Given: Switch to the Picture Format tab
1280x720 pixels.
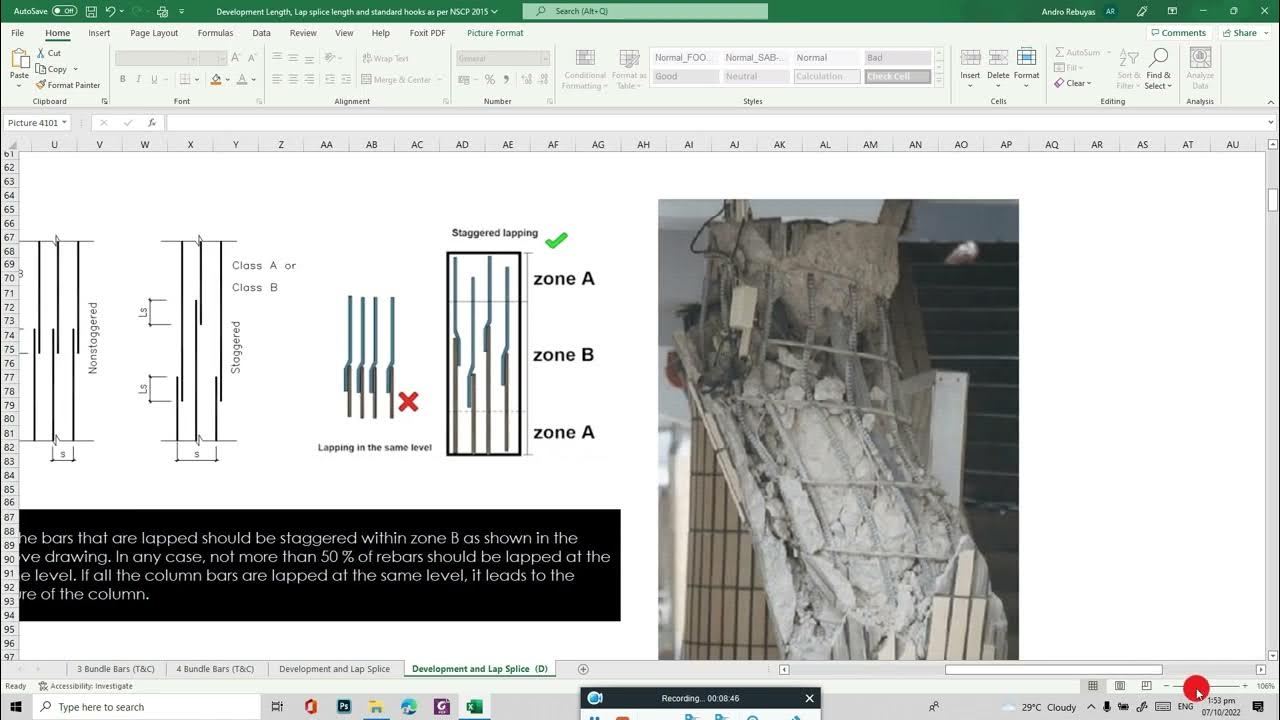Looking at the screenshot, I should pos(495,33).
